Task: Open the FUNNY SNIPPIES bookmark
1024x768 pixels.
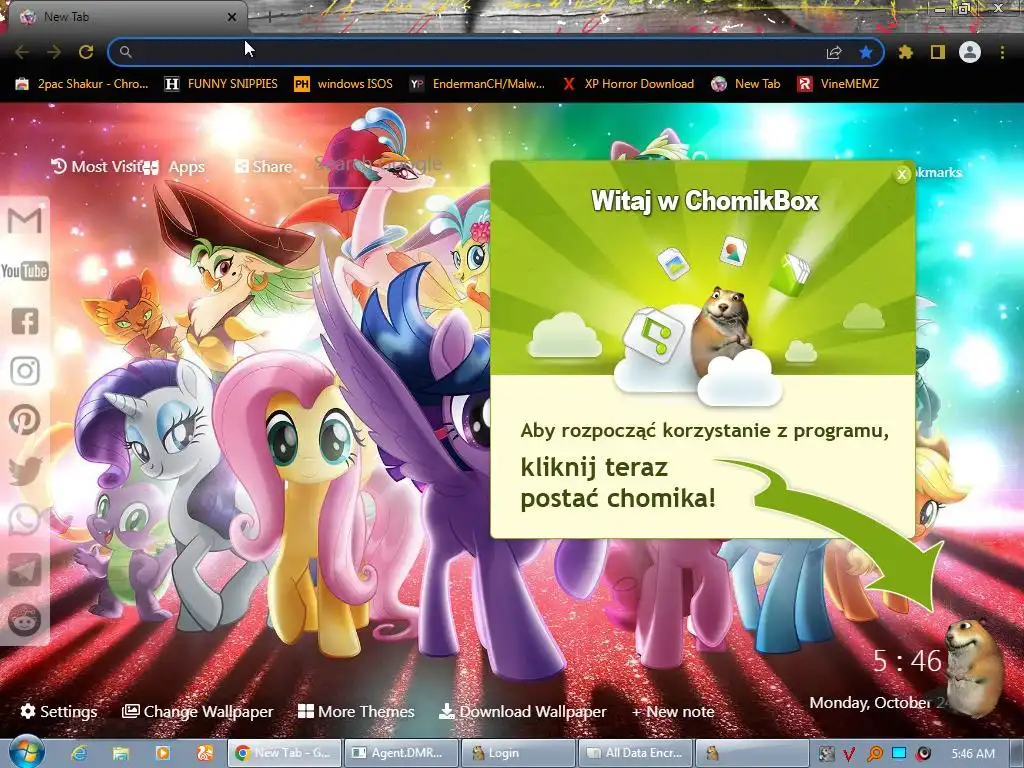Action: point(221,84)
